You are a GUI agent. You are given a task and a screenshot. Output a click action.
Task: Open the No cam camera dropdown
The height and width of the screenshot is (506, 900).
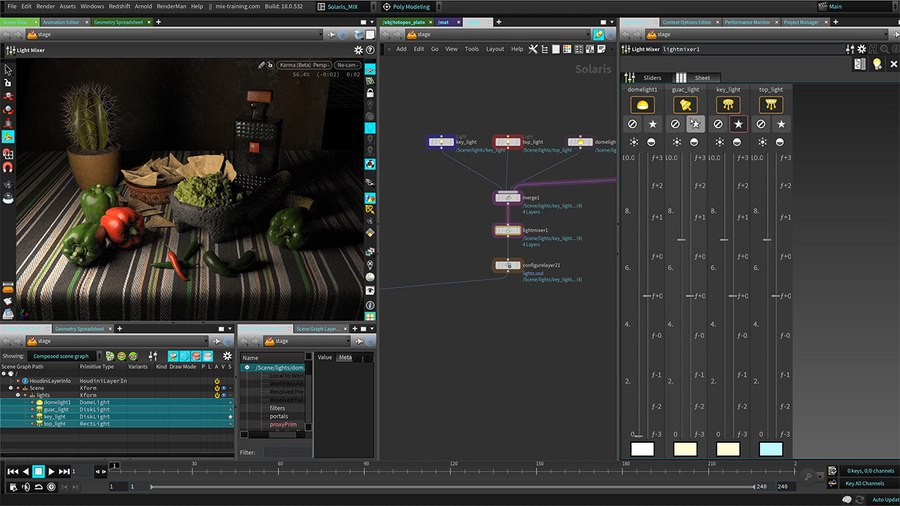point(348,65)
